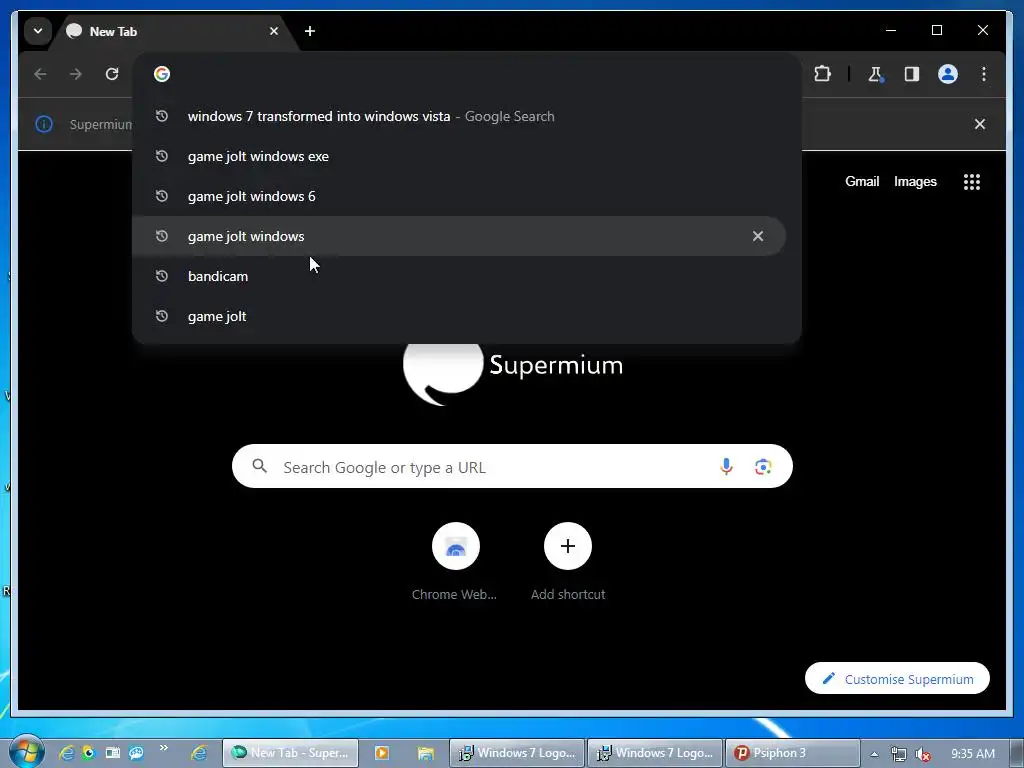Open the Images link
Screen dimensions: 1024x768
[915, 182]
